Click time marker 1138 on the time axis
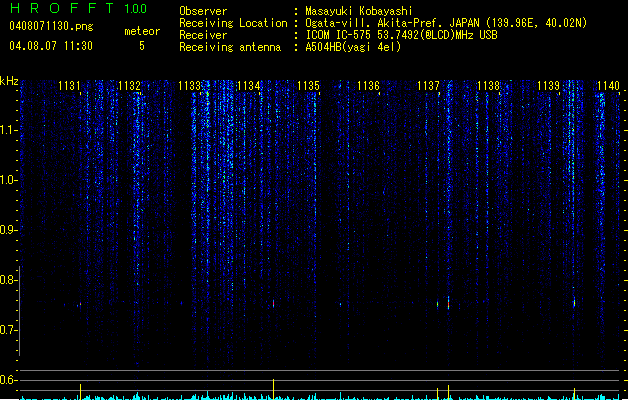Viewport: 629px width, 400px height. [488, 86]
